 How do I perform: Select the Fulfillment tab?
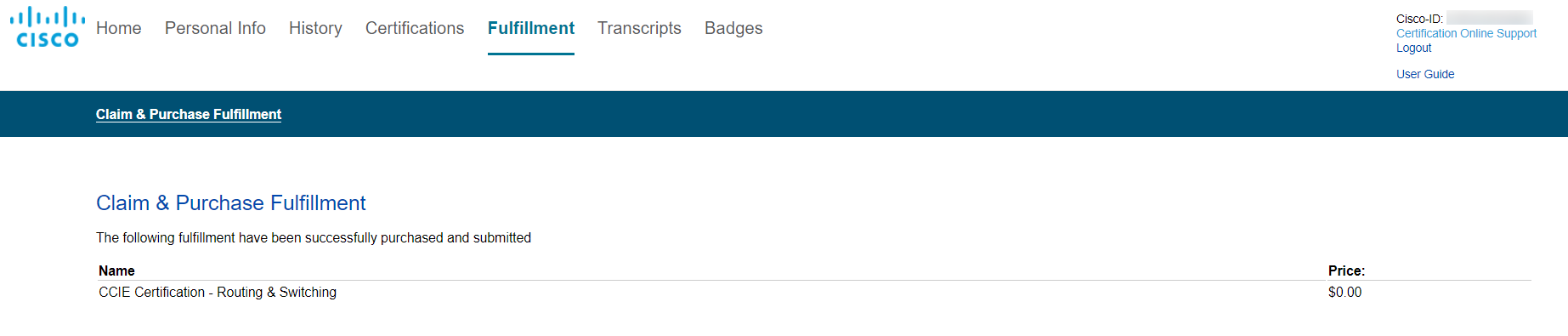[531, 28]
